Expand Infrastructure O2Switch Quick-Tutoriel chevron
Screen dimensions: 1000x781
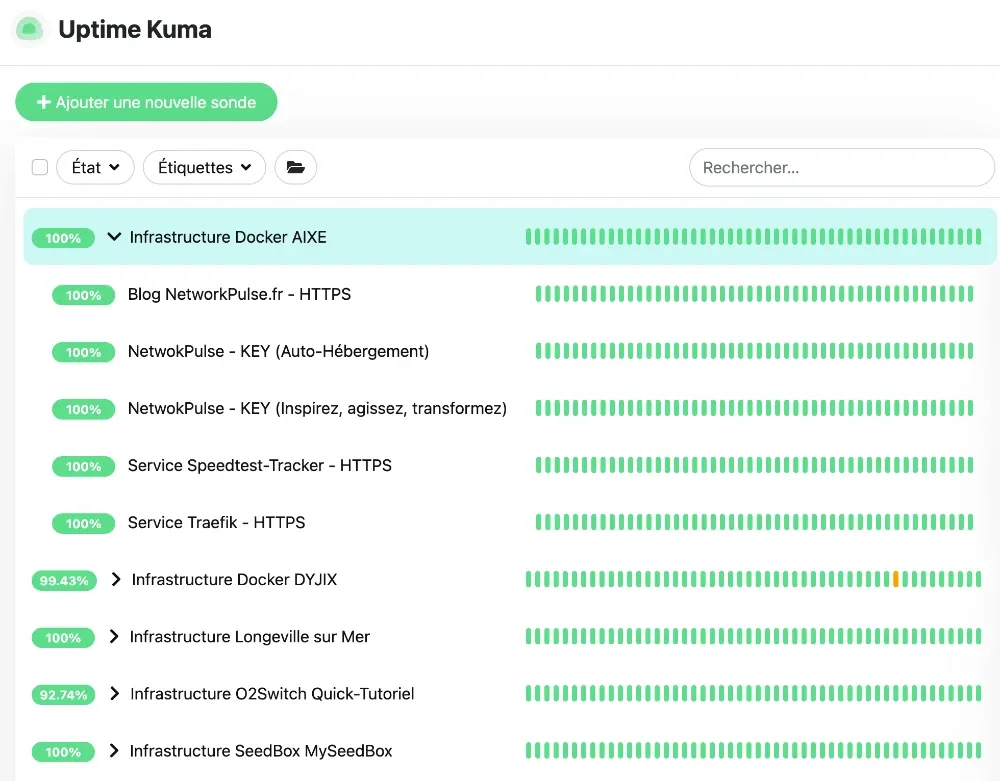coord(114,693)
